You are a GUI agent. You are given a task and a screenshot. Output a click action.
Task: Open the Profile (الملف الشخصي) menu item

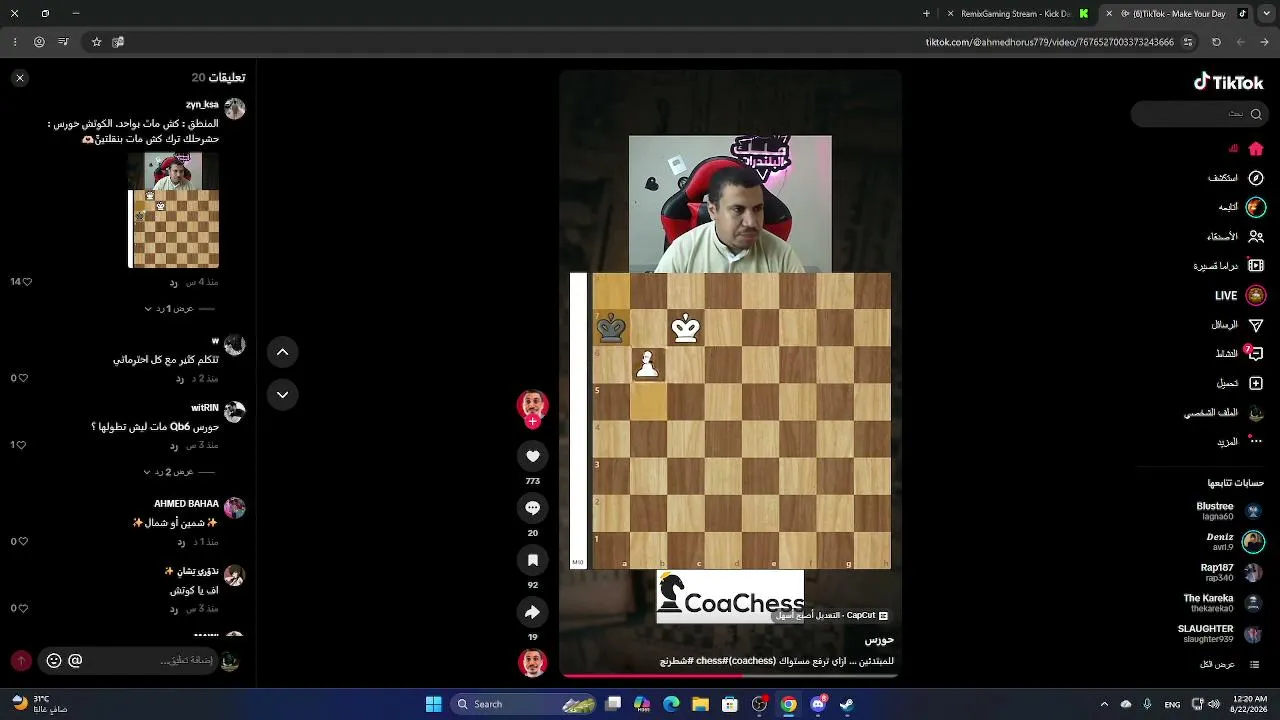pyautogui.click(x=1224, y=413)
